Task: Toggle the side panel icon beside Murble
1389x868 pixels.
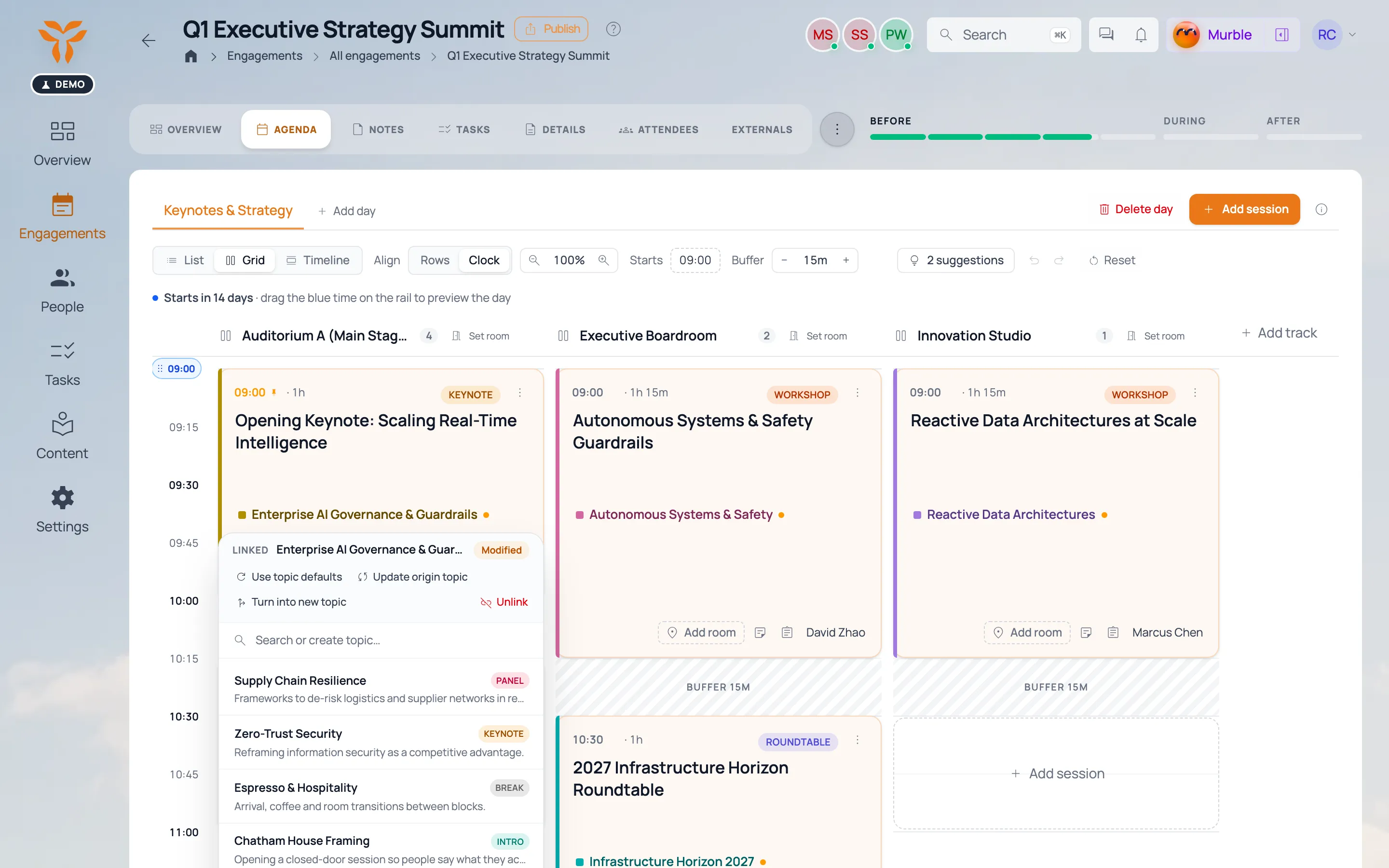Action: tap(1281, 34)
